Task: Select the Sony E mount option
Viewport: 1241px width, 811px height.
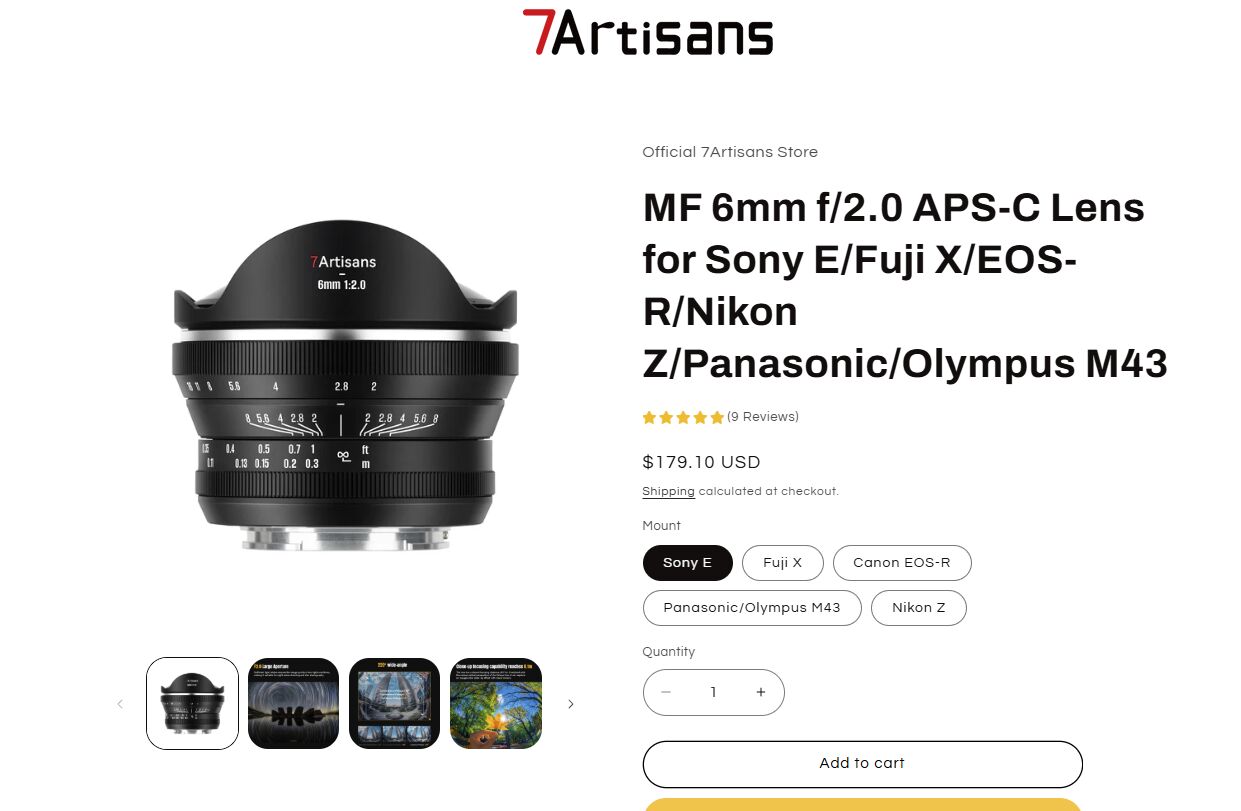Action: point(687,562)
